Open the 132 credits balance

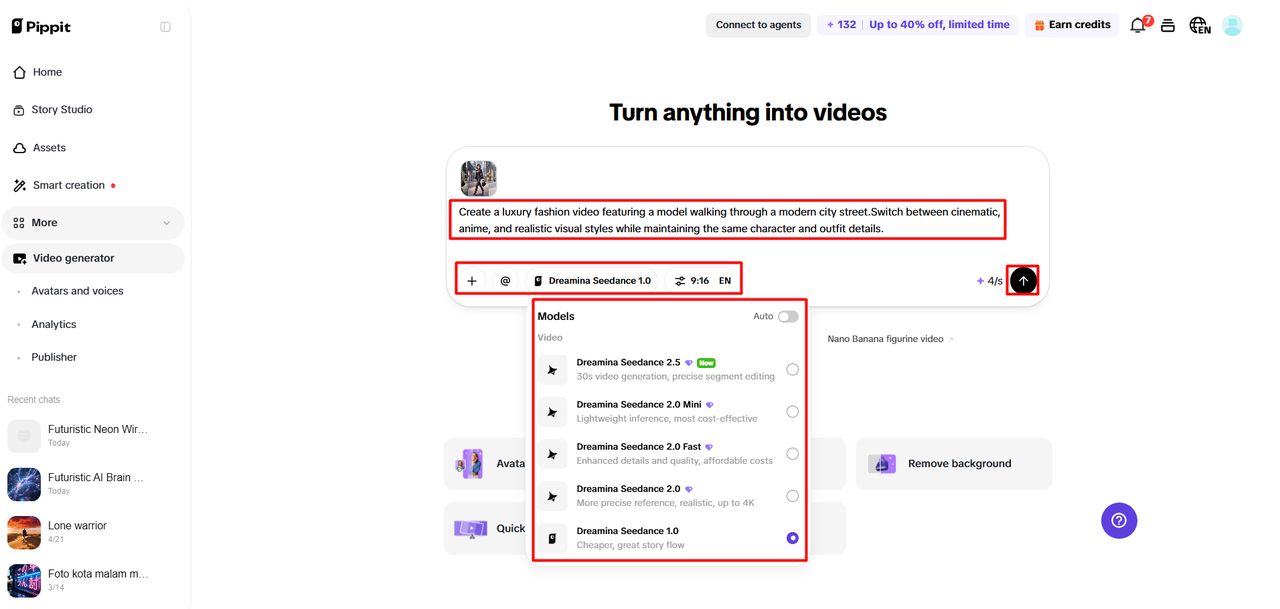841,25
